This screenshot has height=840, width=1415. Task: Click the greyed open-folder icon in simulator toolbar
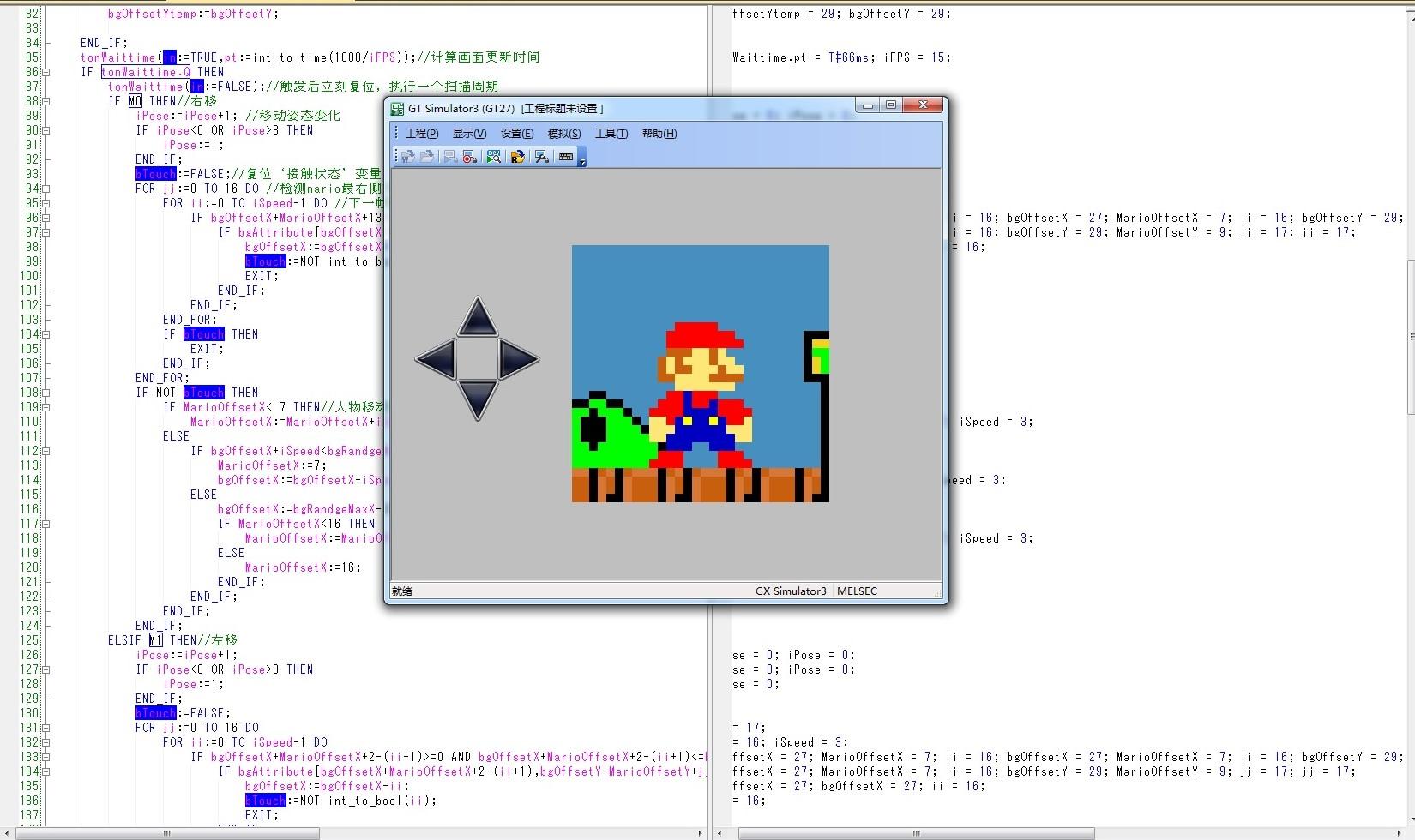point(426,157)
